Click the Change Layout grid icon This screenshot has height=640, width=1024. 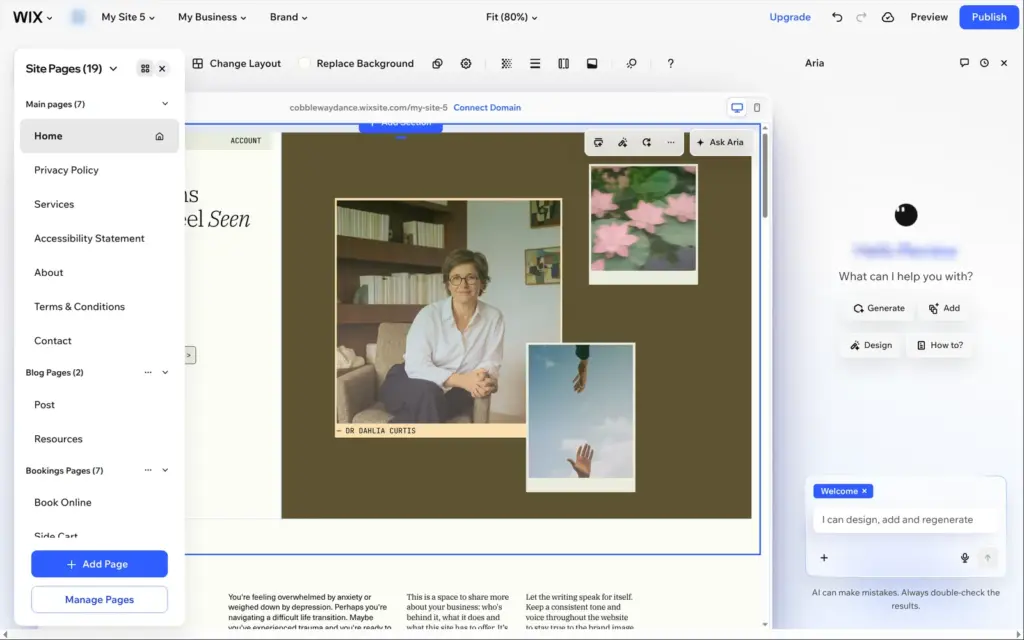coord(198,63)
